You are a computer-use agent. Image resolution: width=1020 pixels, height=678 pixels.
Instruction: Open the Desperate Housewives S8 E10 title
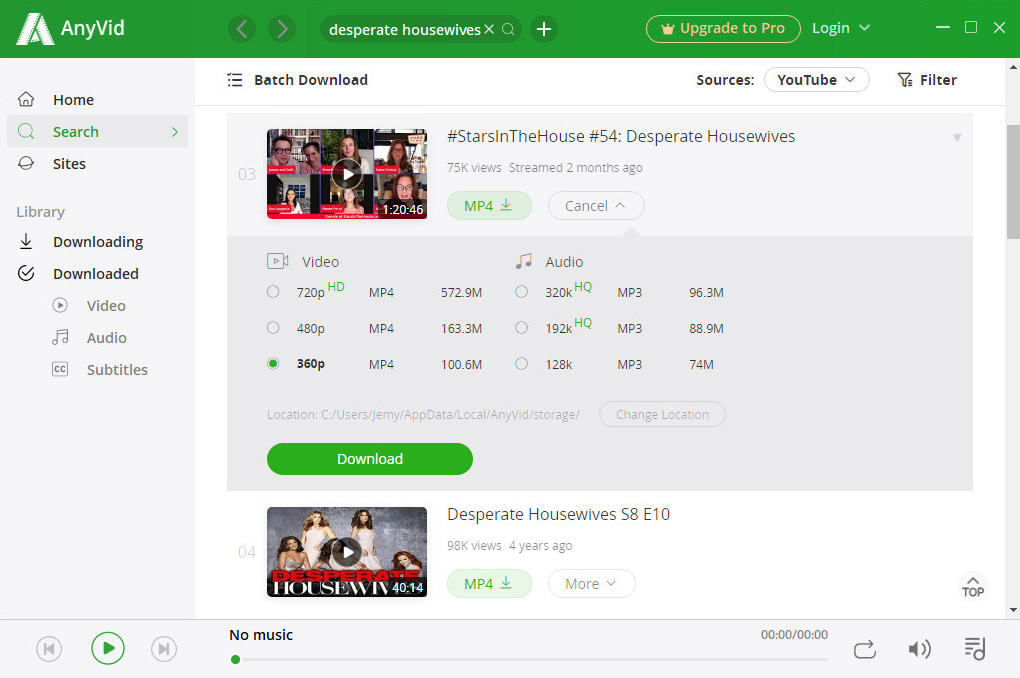pyautogui.click(x=558, y=514)
